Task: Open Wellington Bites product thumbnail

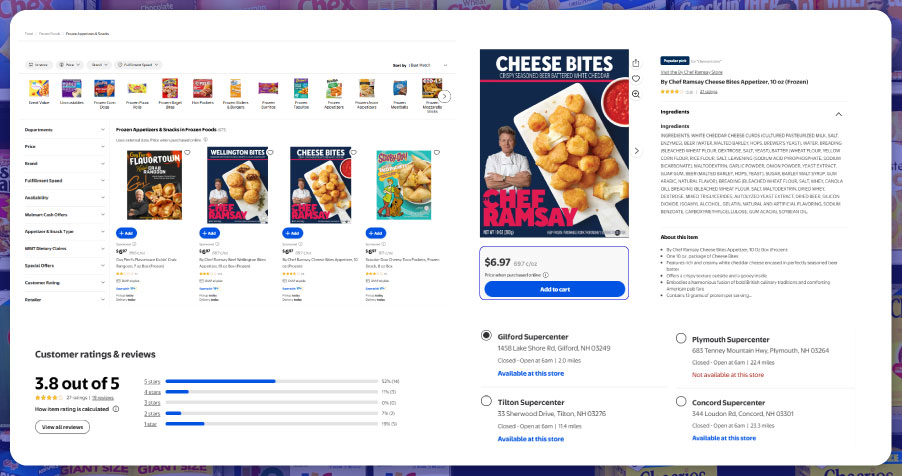Action: [x=237, y=185]
